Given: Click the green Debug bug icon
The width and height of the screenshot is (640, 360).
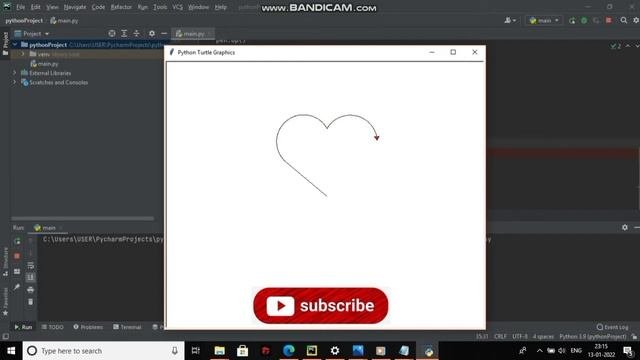Looking at the screenshot, I should click(x=584, y=20).
